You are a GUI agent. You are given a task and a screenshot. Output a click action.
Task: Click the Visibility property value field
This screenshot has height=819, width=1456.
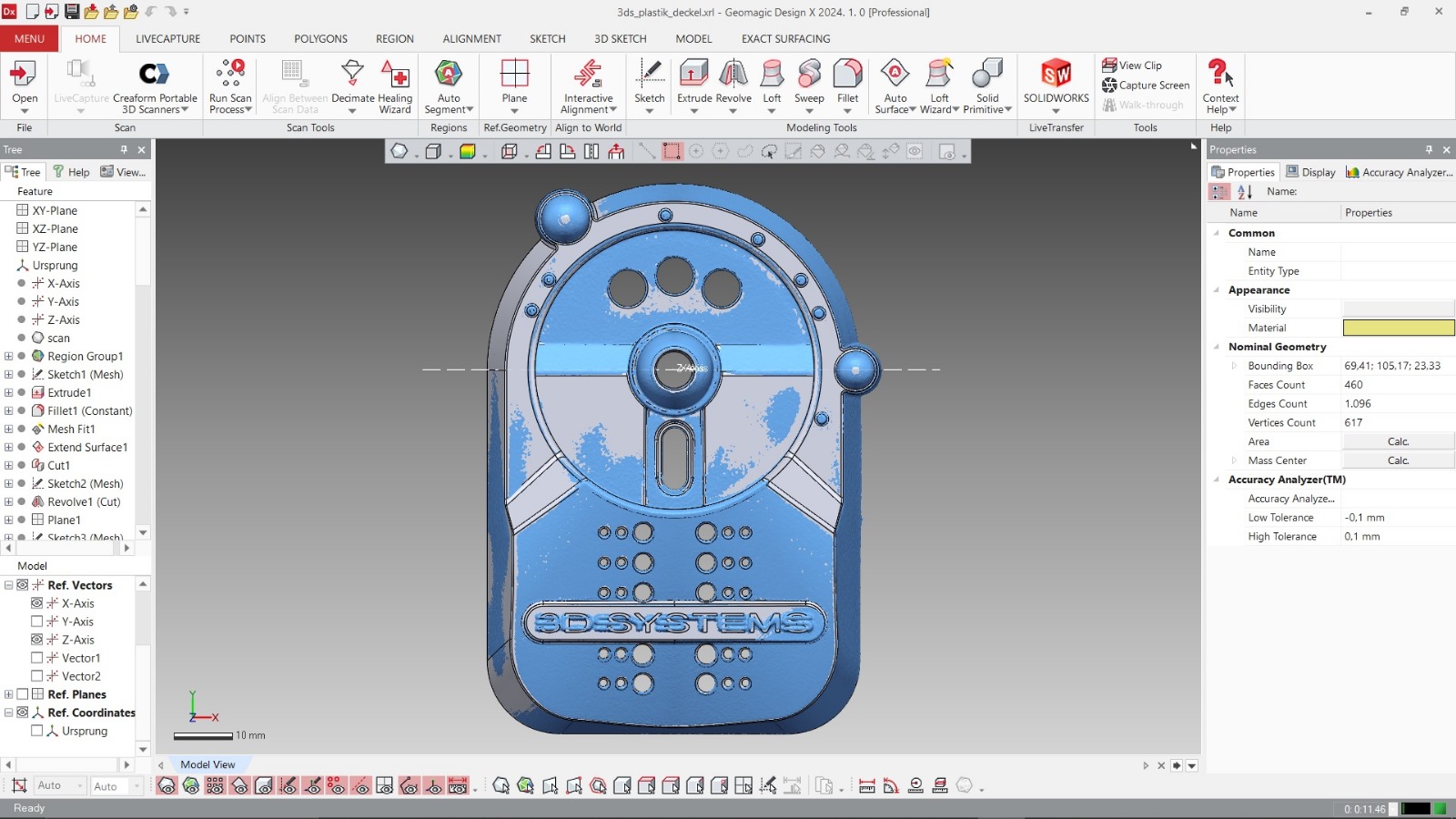pyautogui.click(x=1399, y=308)
